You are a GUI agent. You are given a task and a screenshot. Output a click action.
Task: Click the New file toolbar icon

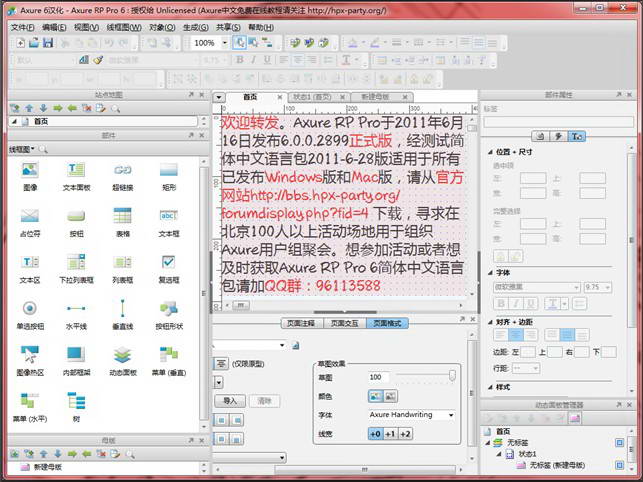pos(20,43)
